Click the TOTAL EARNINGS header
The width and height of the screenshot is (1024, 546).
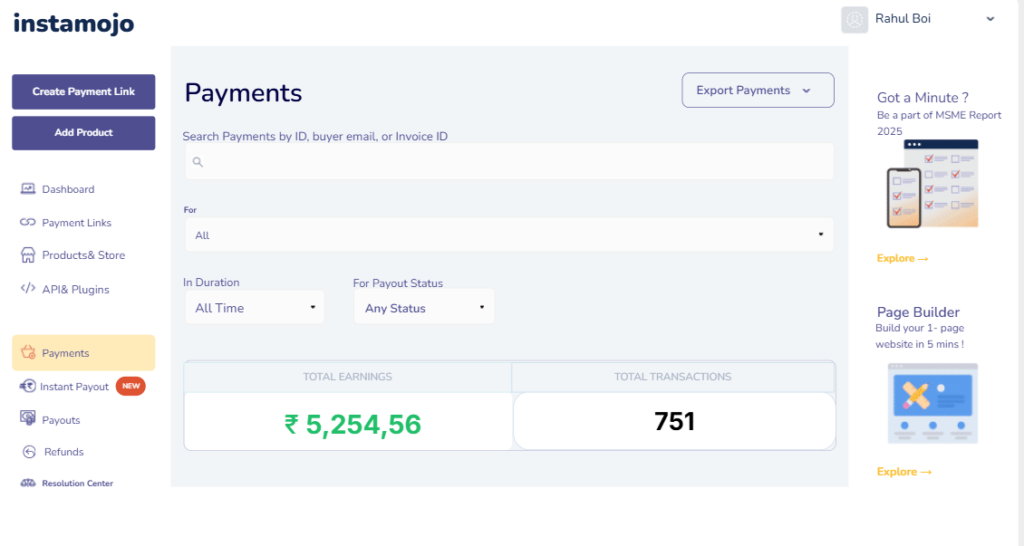pyautogui.click(x=347, y=377)
